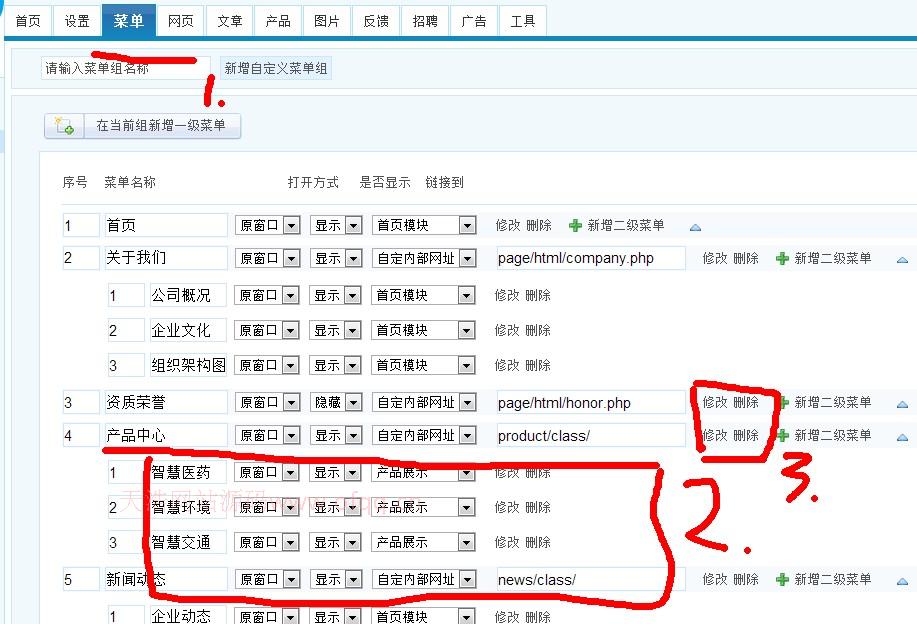Click green plus icon in 资质荣誉 row
This screenshot has height=624, width=917.
(x=784, y=402)
